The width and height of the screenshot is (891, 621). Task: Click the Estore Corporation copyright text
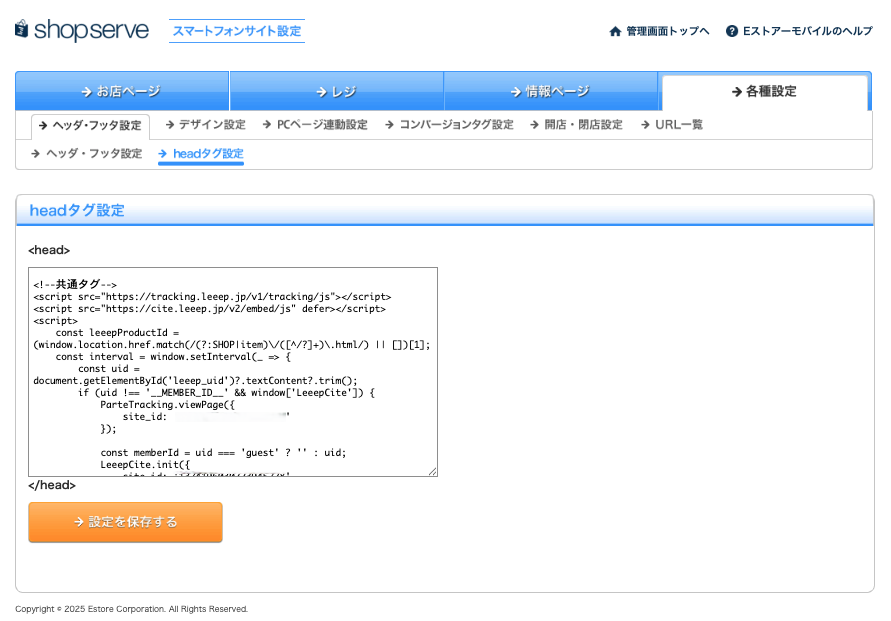[x=131, y=609]
